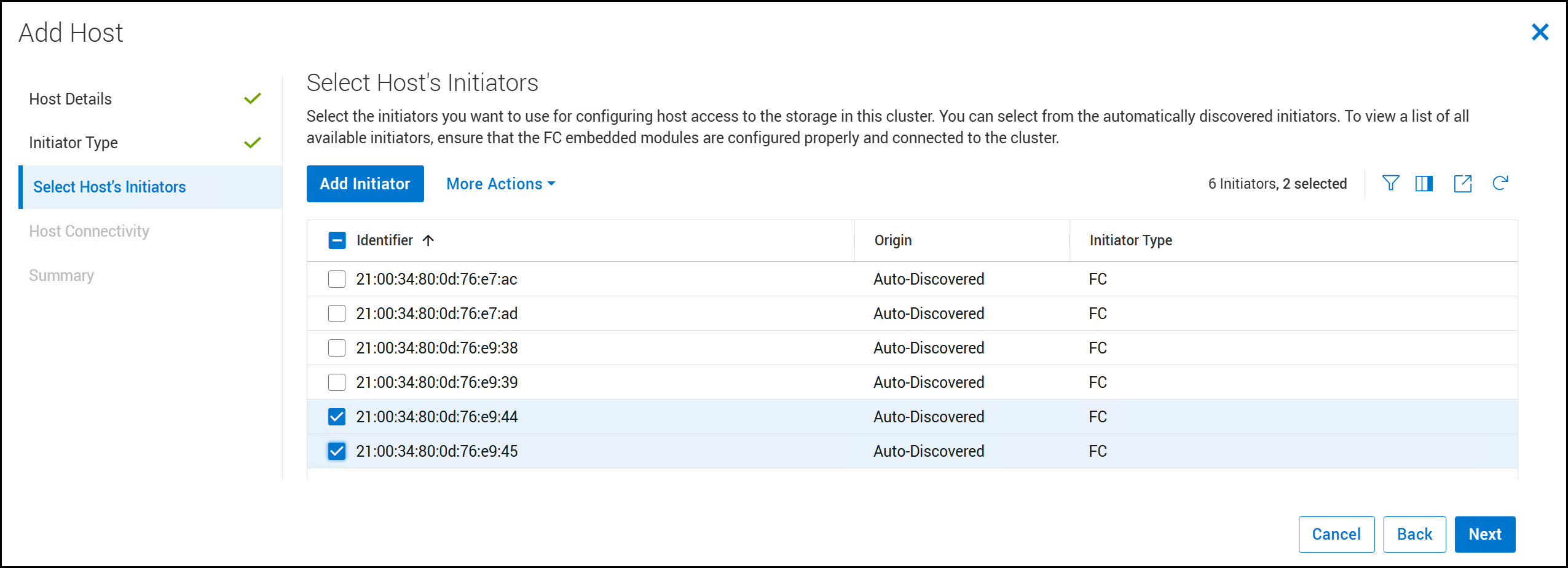Uncheck initiator 21:00:34:80:0d:76:e9:44
This screenshot has height=568, width=1568.
pyautogui.click(x=337, y=417)
